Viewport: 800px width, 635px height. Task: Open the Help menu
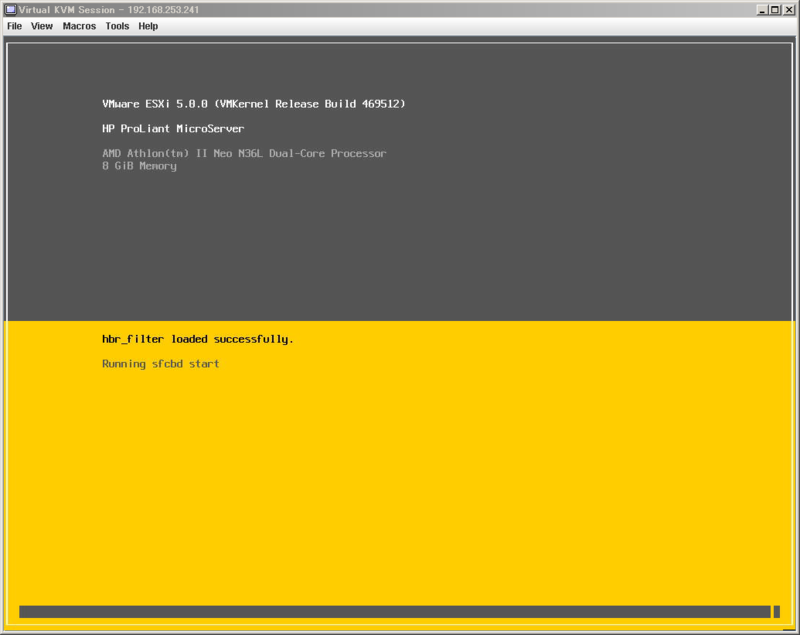pyautogui.click(x=148, y=26)
